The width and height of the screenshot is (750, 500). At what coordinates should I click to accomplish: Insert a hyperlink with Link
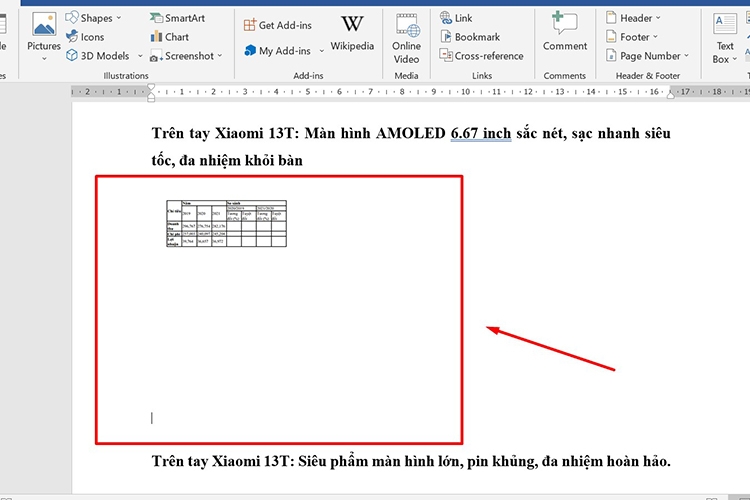[x=456, y=18]
